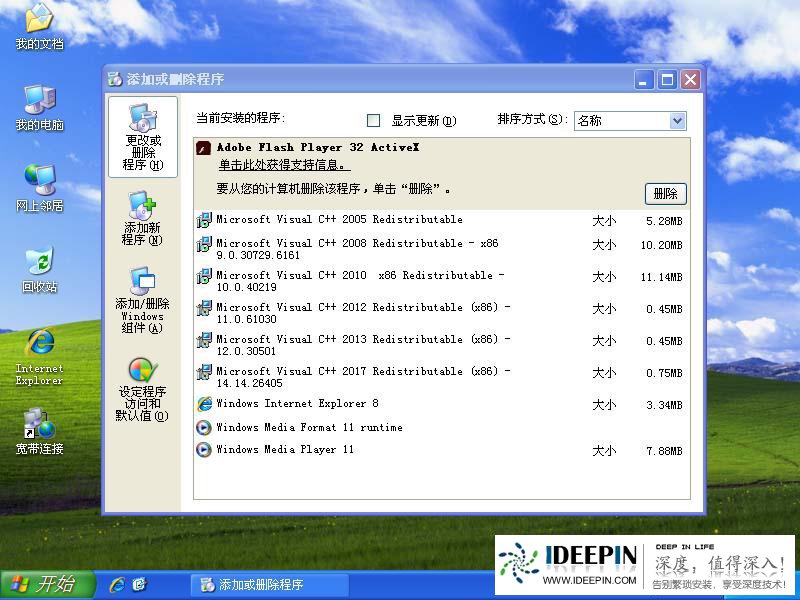Select Microsoft Visual C++ 2013 Redistributable entry
This screenshot has height=600, width=800.
click(x=441, y=345)
